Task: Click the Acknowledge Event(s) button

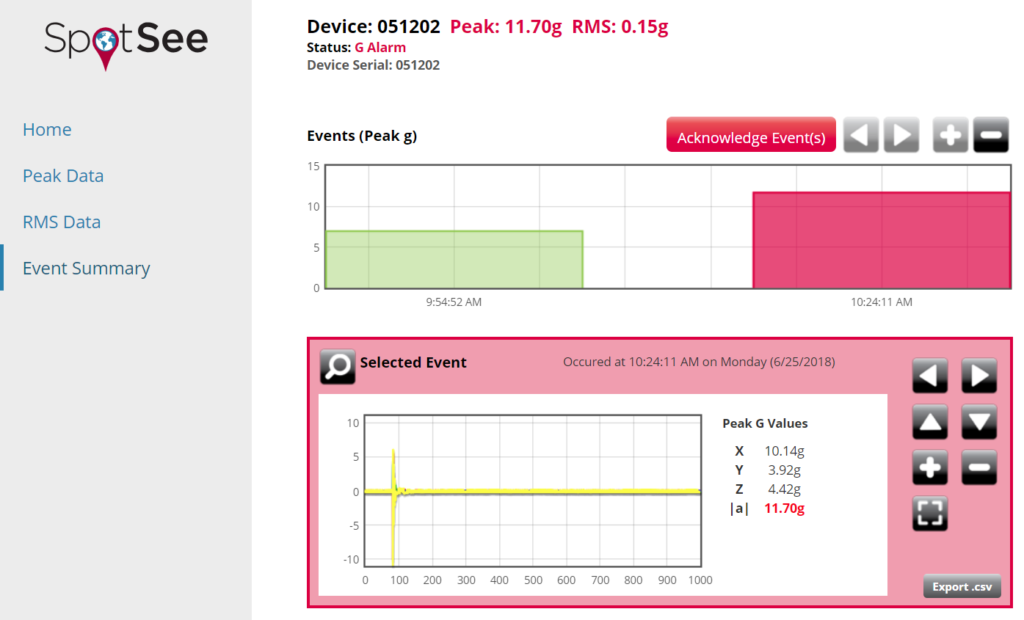Action: click(x=751, y=135)
